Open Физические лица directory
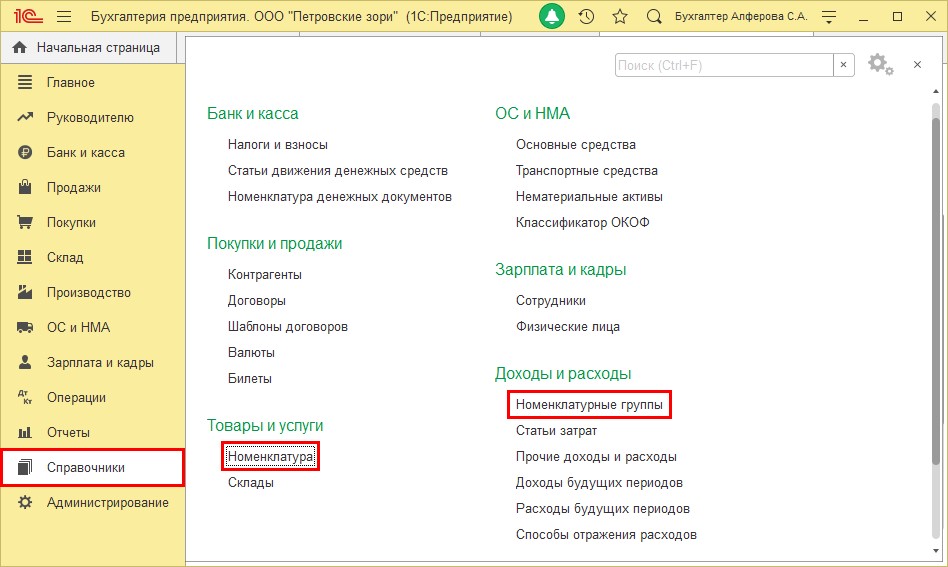Image resolution: width=948 pixels, height=567 pixels. (567, 327)
